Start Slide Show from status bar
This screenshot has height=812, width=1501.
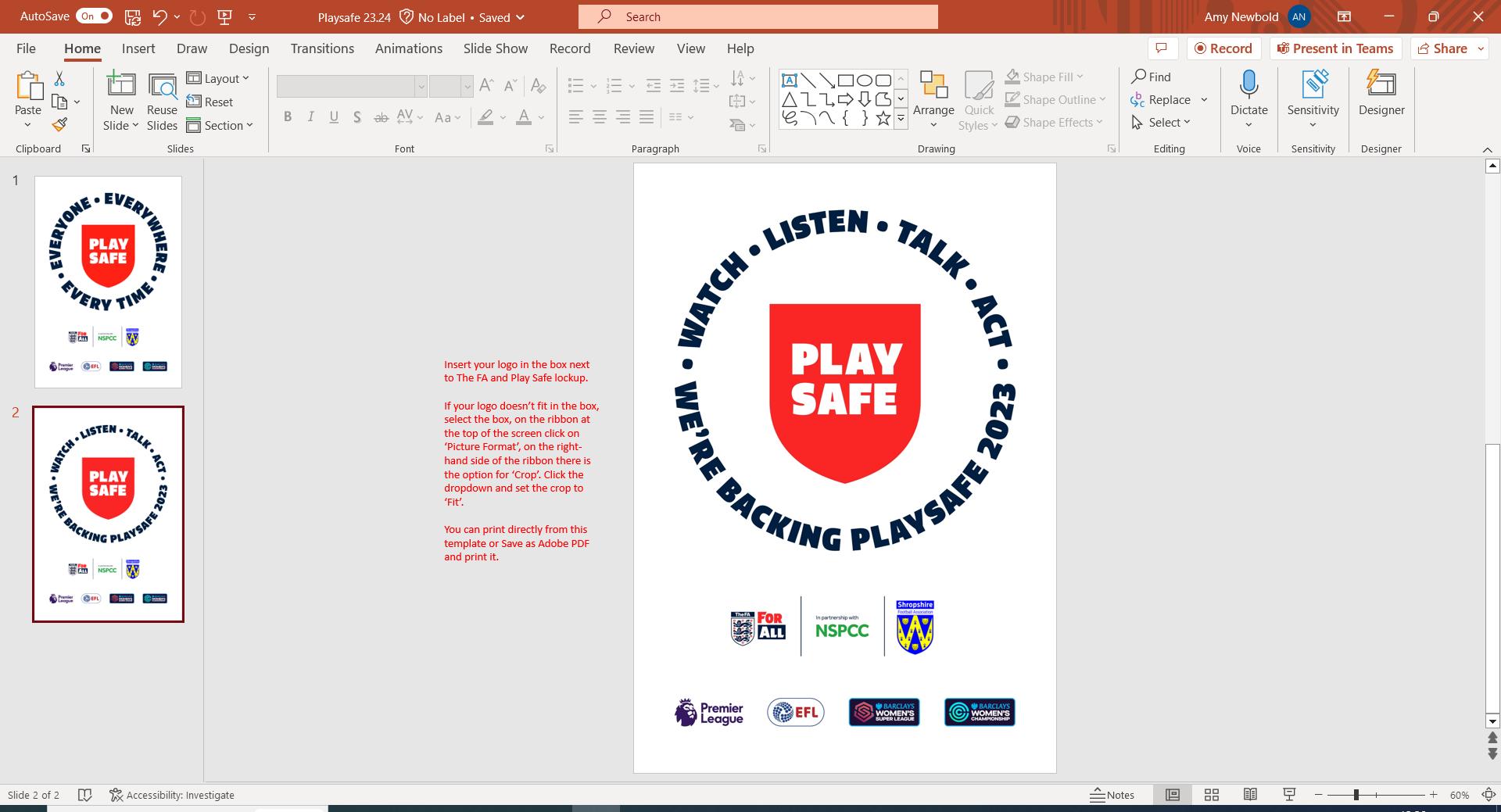(1289, 795)
